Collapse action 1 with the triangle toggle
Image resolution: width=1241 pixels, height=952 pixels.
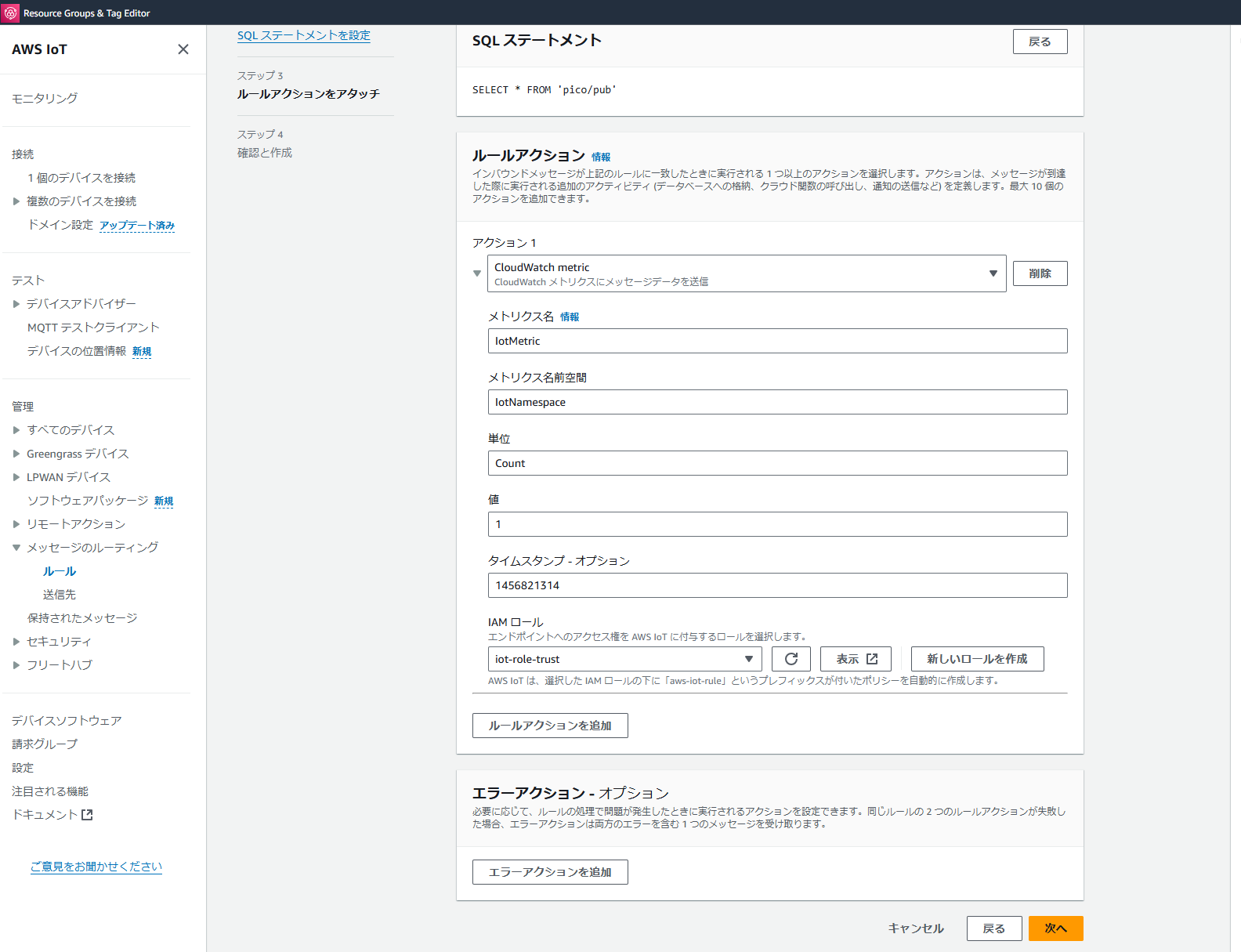click(476, 273)
